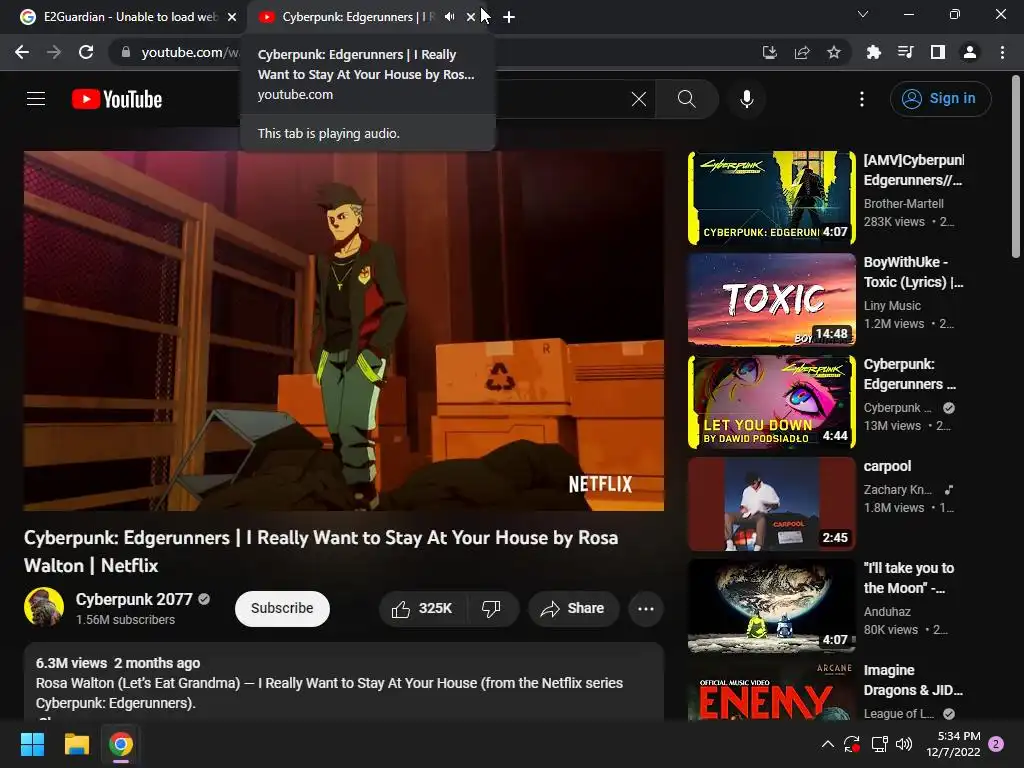Viewport: 1024px width, 768px height.
Task: Open the Windows Start menu
Action: [x=32, y=744]
